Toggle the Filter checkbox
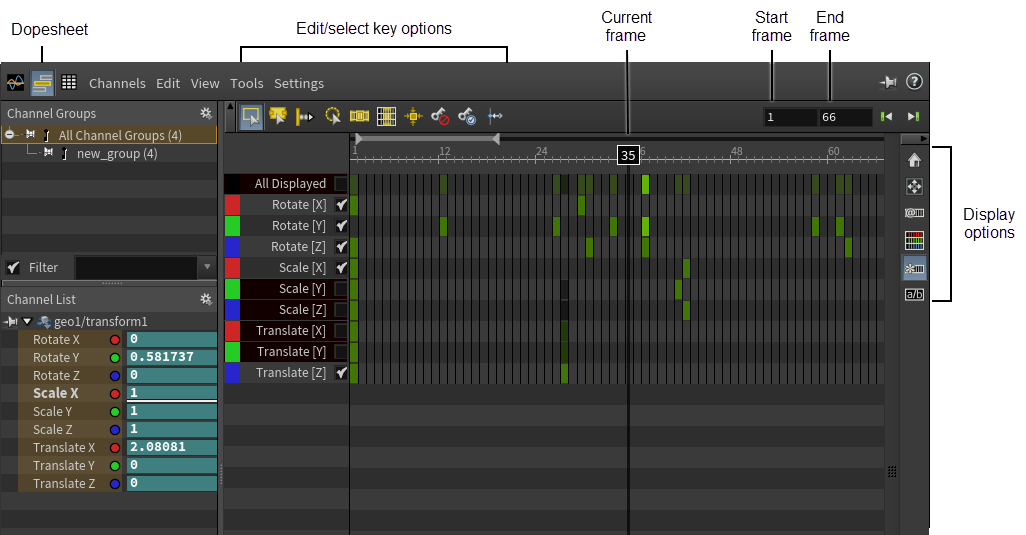The width and height of the screenshot is (1026, 535). coord(12,268)
